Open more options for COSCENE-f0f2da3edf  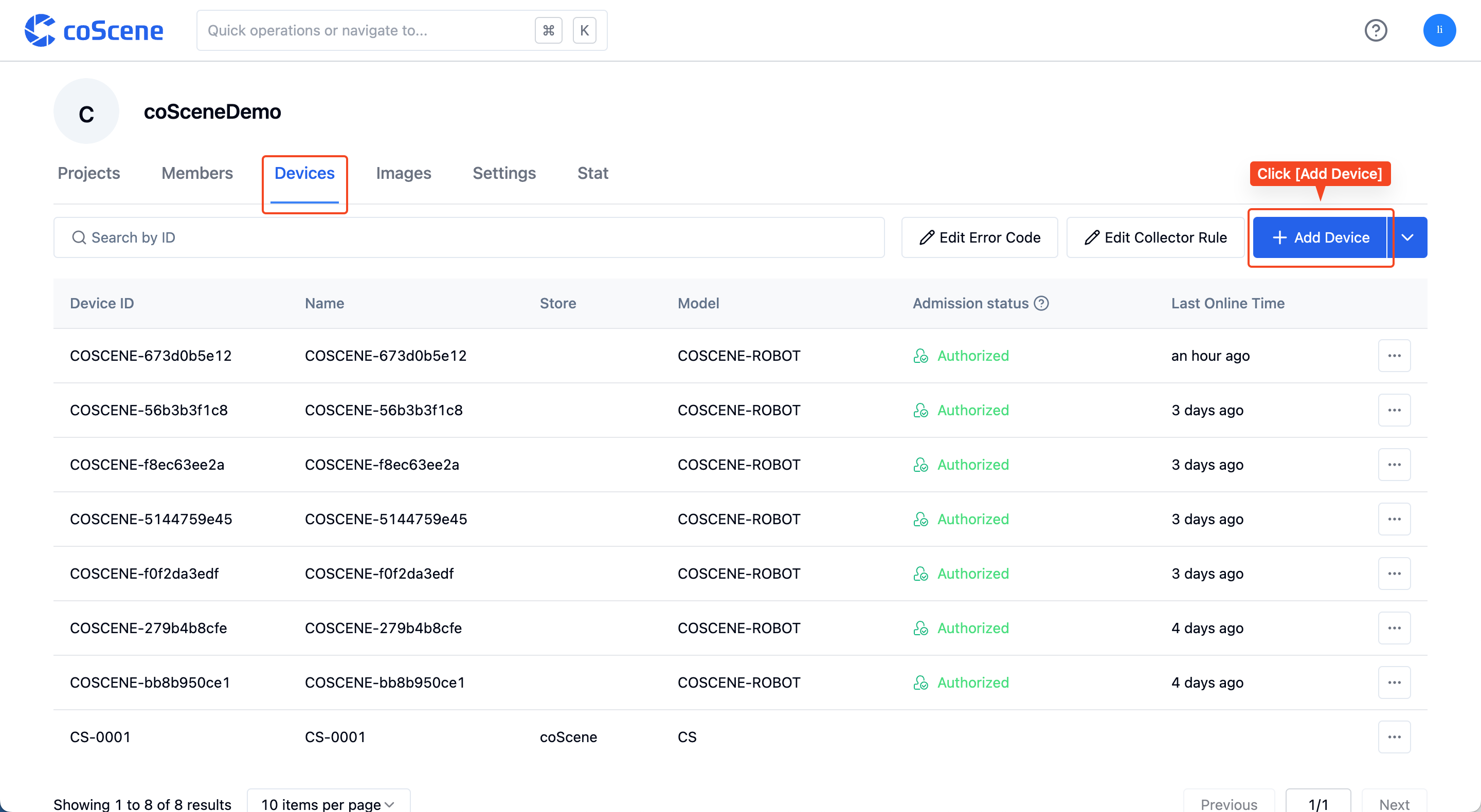tap(1394, 574)
